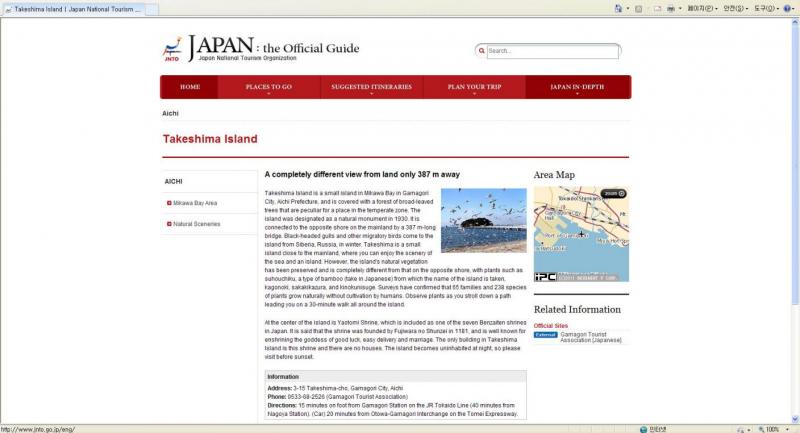The height and width of the screenshot is (433, 800).
Task: Go to the Home navigation tab
Action: pyautogui.click(x=189, y=88)
